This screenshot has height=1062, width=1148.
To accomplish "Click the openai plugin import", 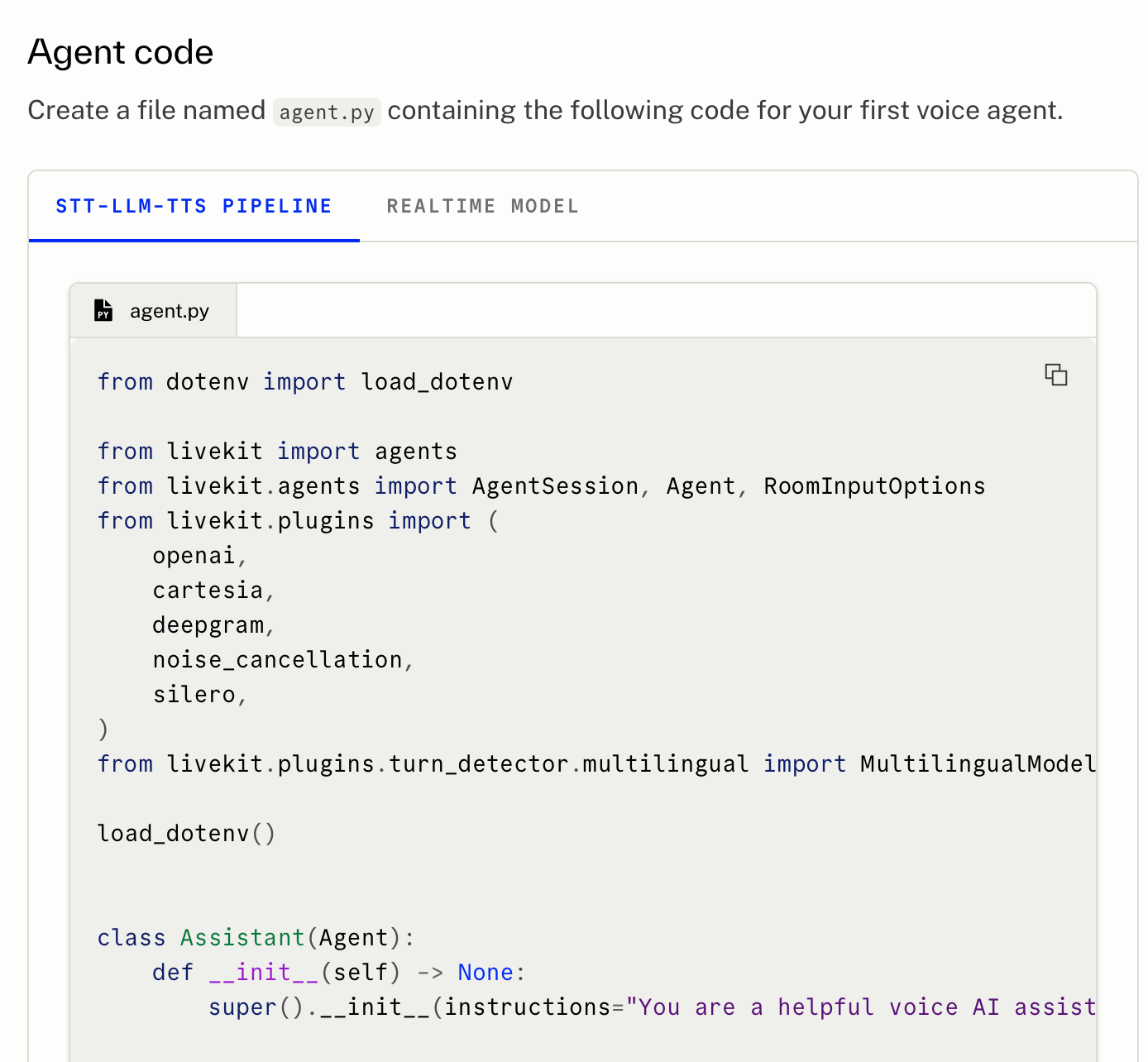I will click(194, 555).
